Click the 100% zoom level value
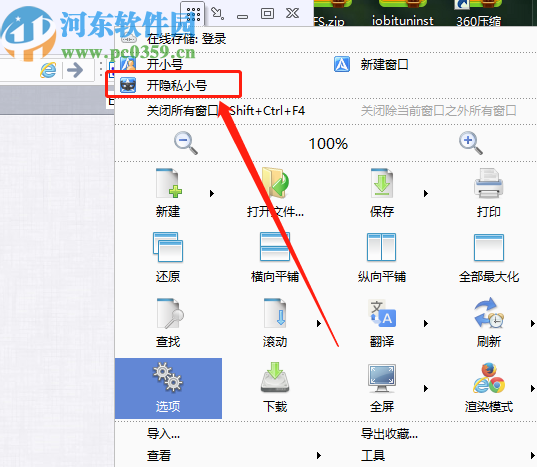 (x=328, y=144)
